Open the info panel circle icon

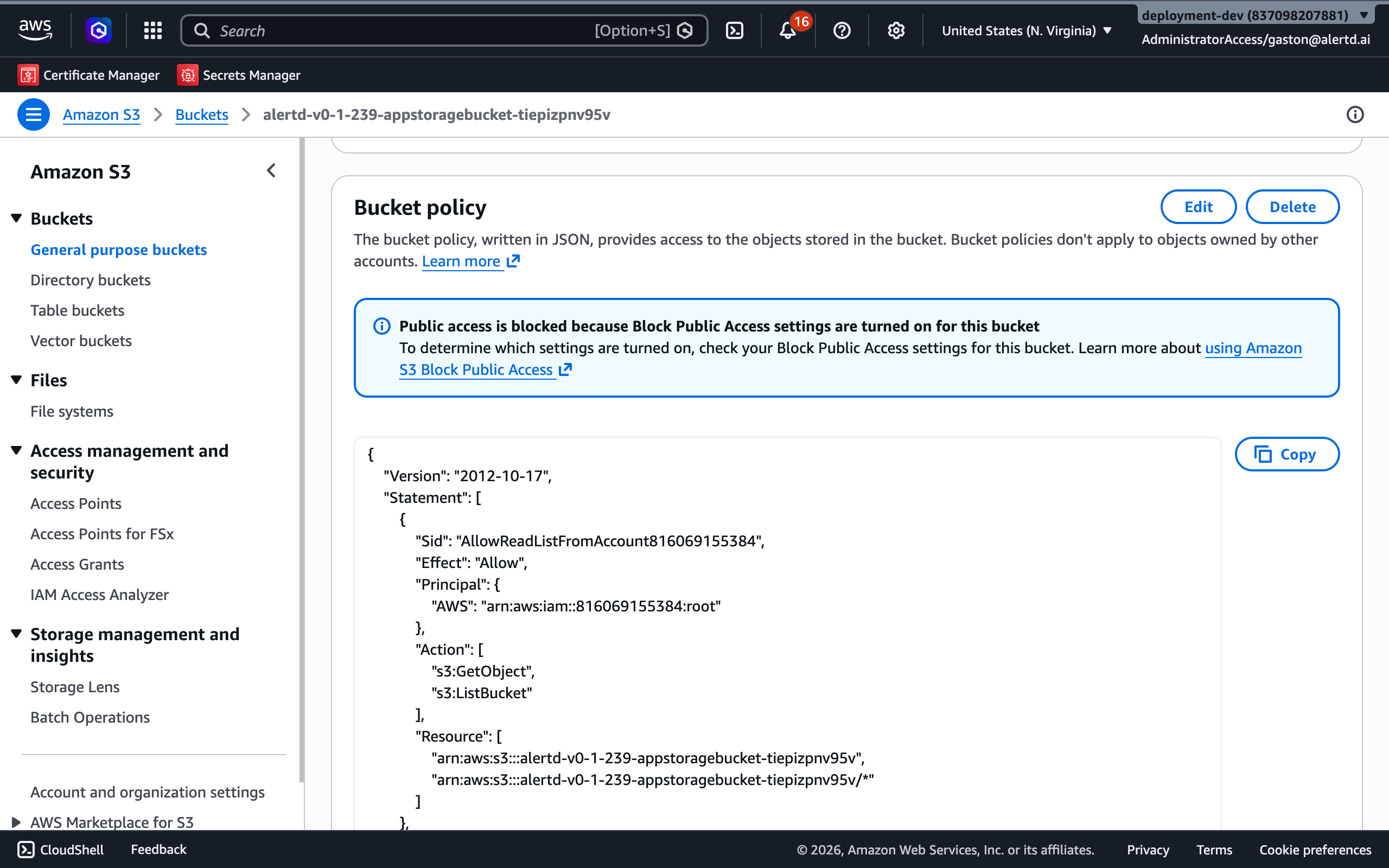1355,114
